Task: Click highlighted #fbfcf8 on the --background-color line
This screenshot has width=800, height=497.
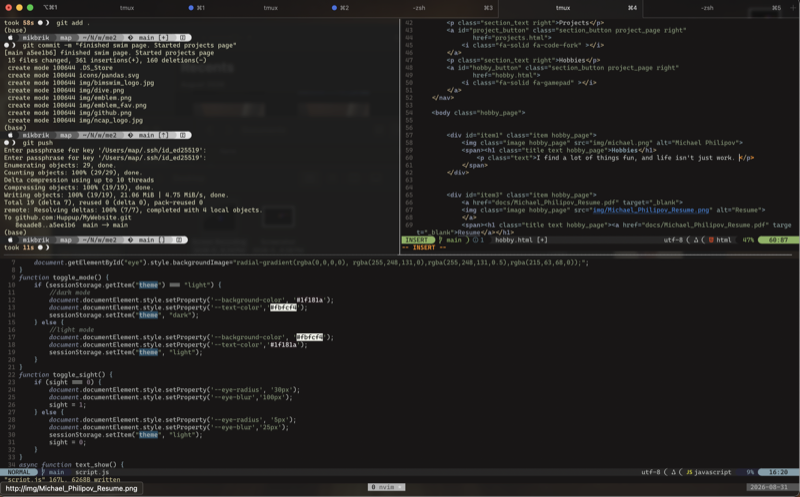Action: pos(310,337)
